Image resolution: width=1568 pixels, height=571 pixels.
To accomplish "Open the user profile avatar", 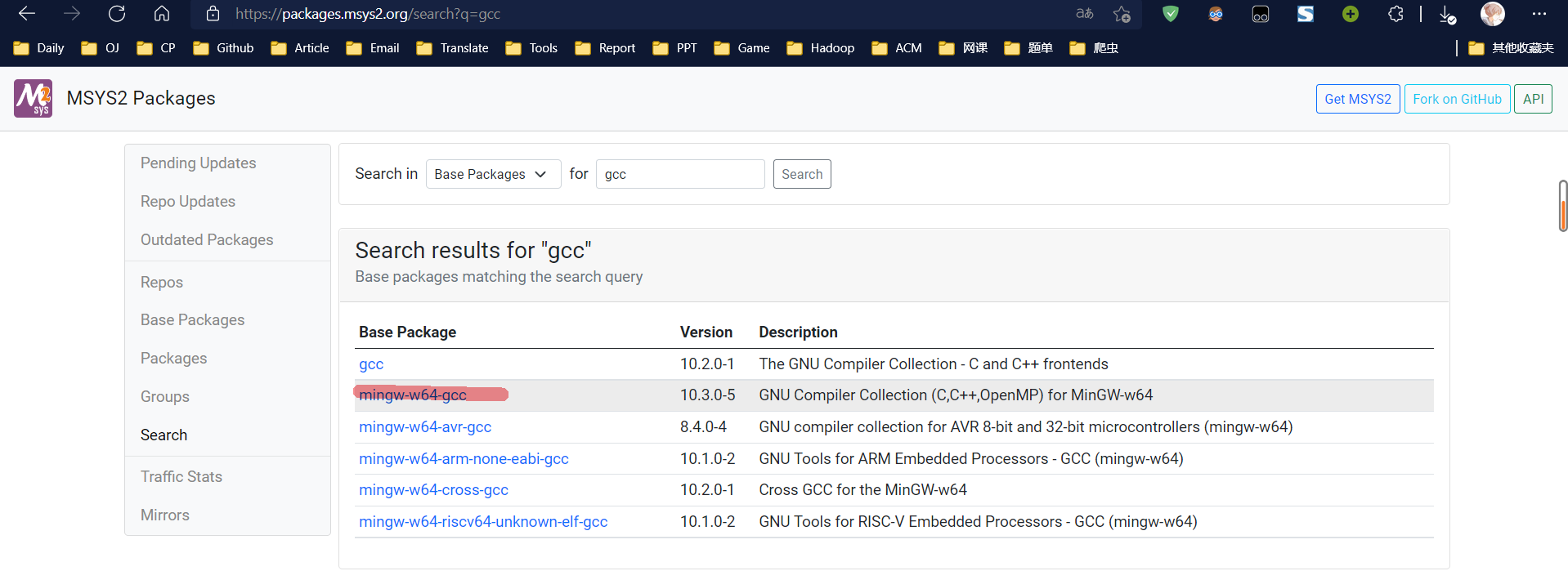I will tap(1493, 14).
